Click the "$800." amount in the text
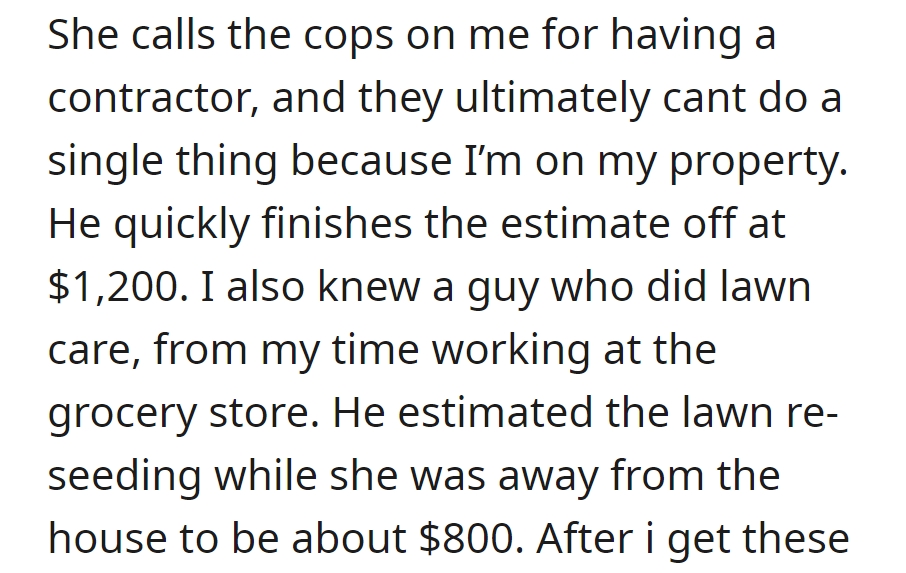Viewport: 906px width, 573px height. 471,538
